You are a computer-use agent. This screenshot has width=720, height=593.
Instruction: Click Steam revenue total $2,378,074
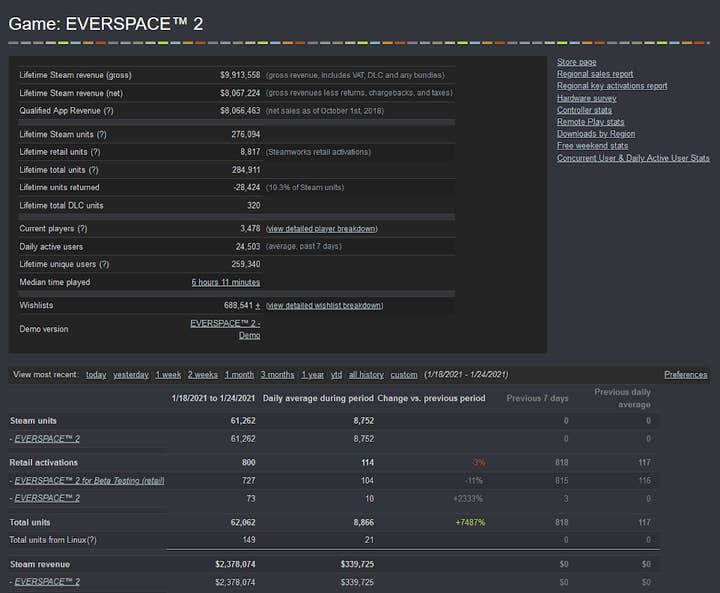click(235, 565)
